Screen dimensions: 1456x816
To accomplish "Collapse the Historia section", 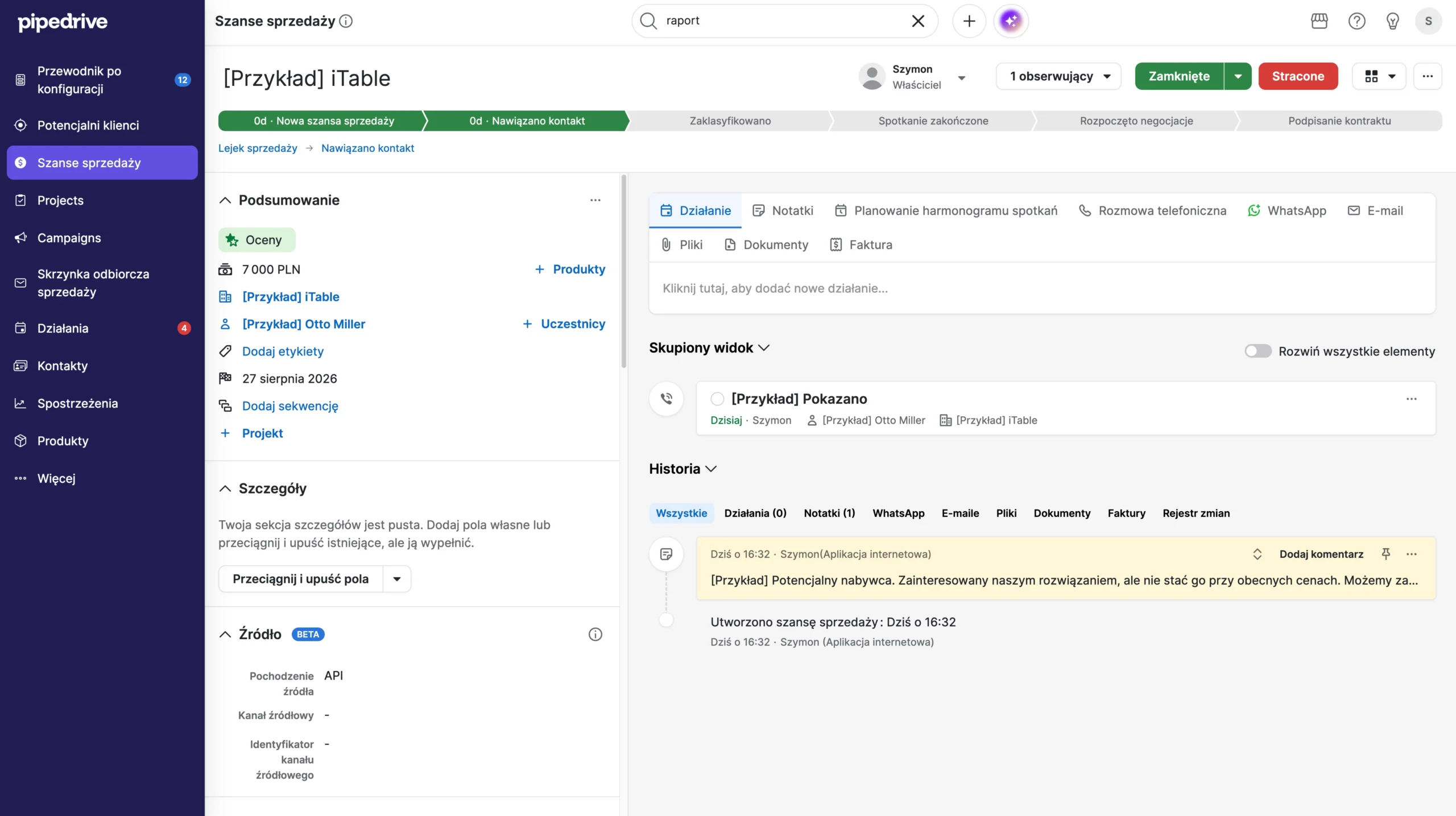I will pos(710,469).
